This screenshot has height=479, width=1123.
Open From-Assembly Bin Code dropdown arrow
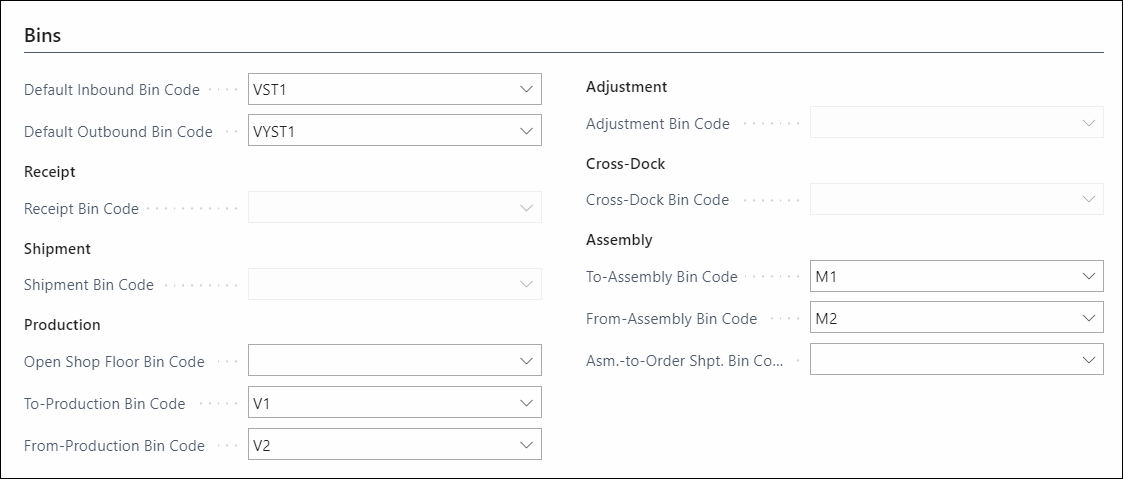pos(1089,317)
